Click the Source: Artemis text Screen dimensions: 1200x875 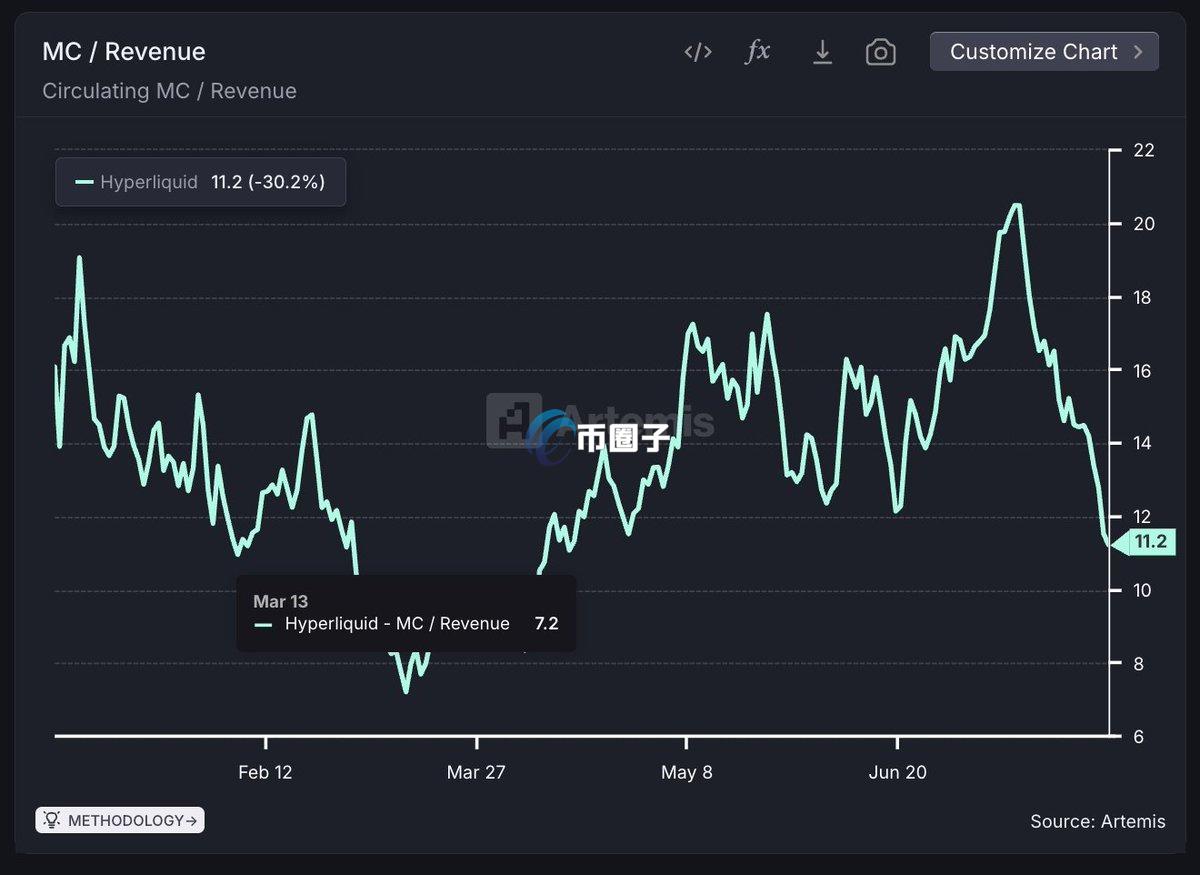[1097, 821]
